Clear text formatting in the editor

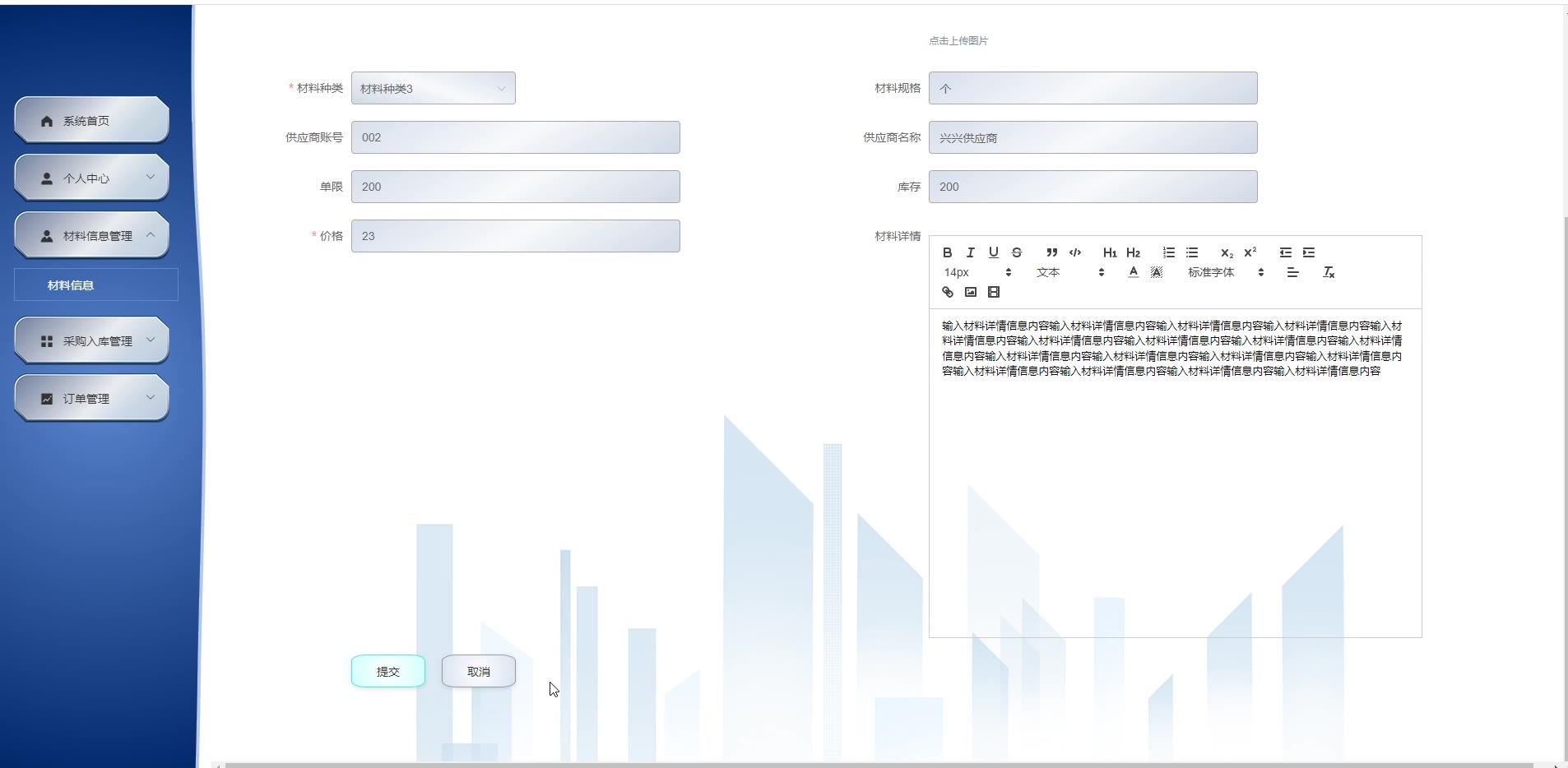click(x=1328, y=272)
